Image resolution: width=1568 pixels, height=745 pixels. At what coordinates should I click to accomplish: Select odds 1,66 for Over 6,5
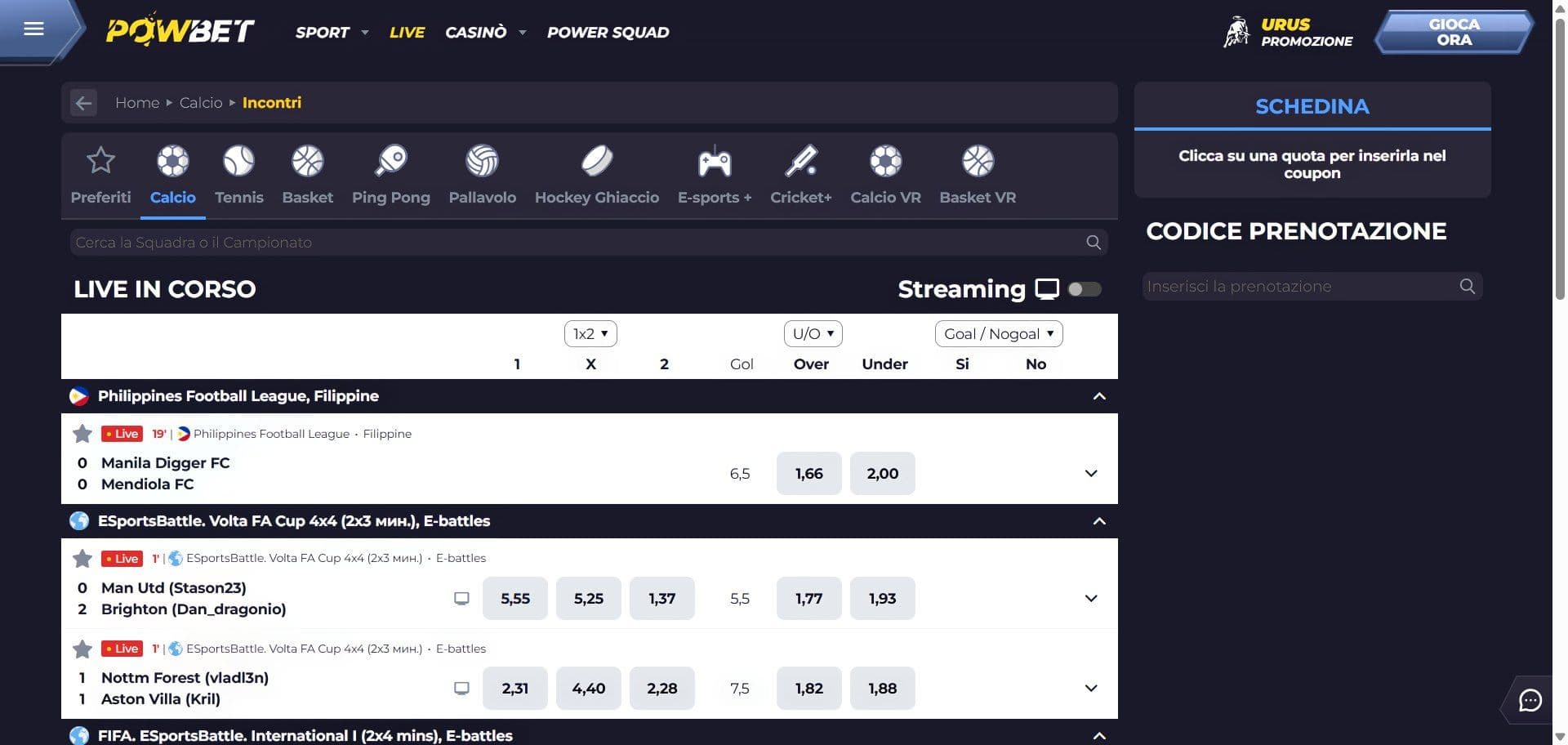[x=808, y=473]
